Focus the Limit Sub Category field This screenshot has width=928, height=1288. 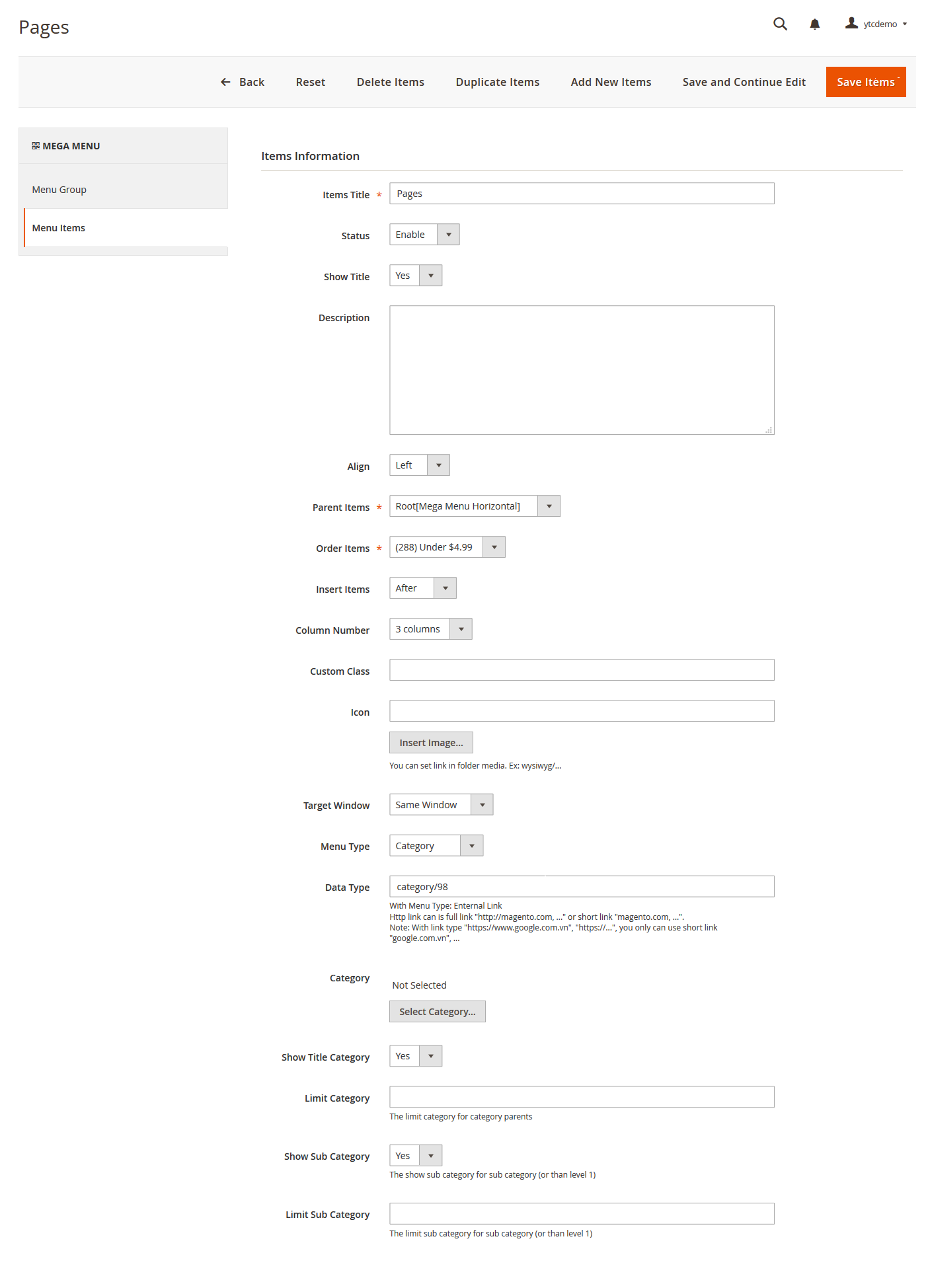(582, 1214)
